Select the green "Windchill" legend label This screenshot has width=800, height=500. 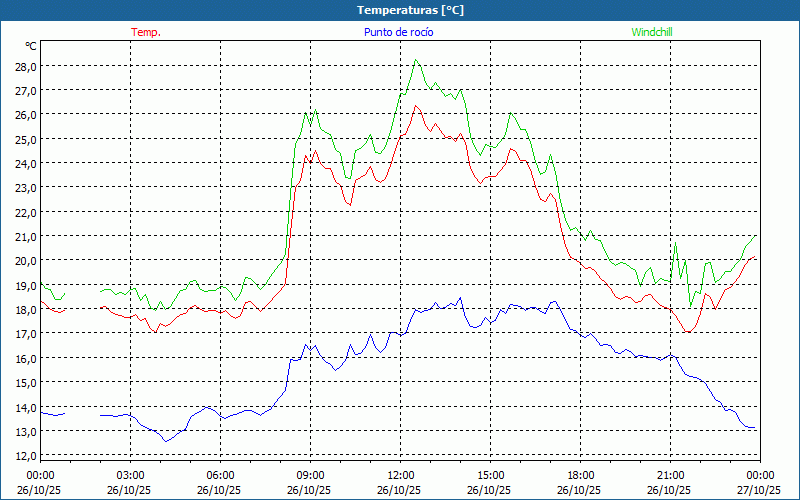pyautogui.click(x=652, y=32)
